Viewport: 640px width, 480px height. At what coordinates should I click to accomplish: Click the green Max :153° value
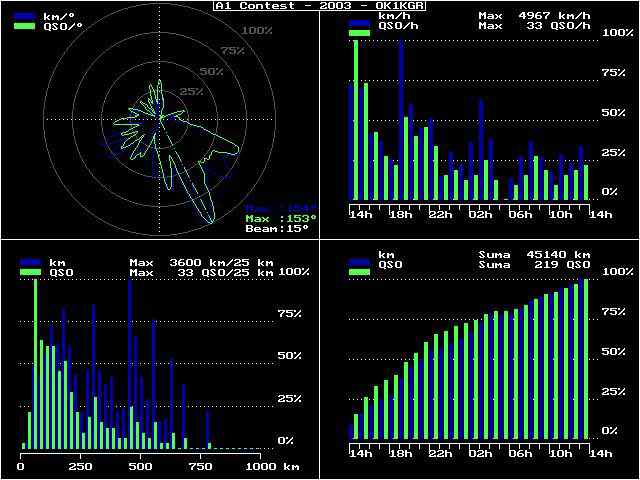point(281,218)
